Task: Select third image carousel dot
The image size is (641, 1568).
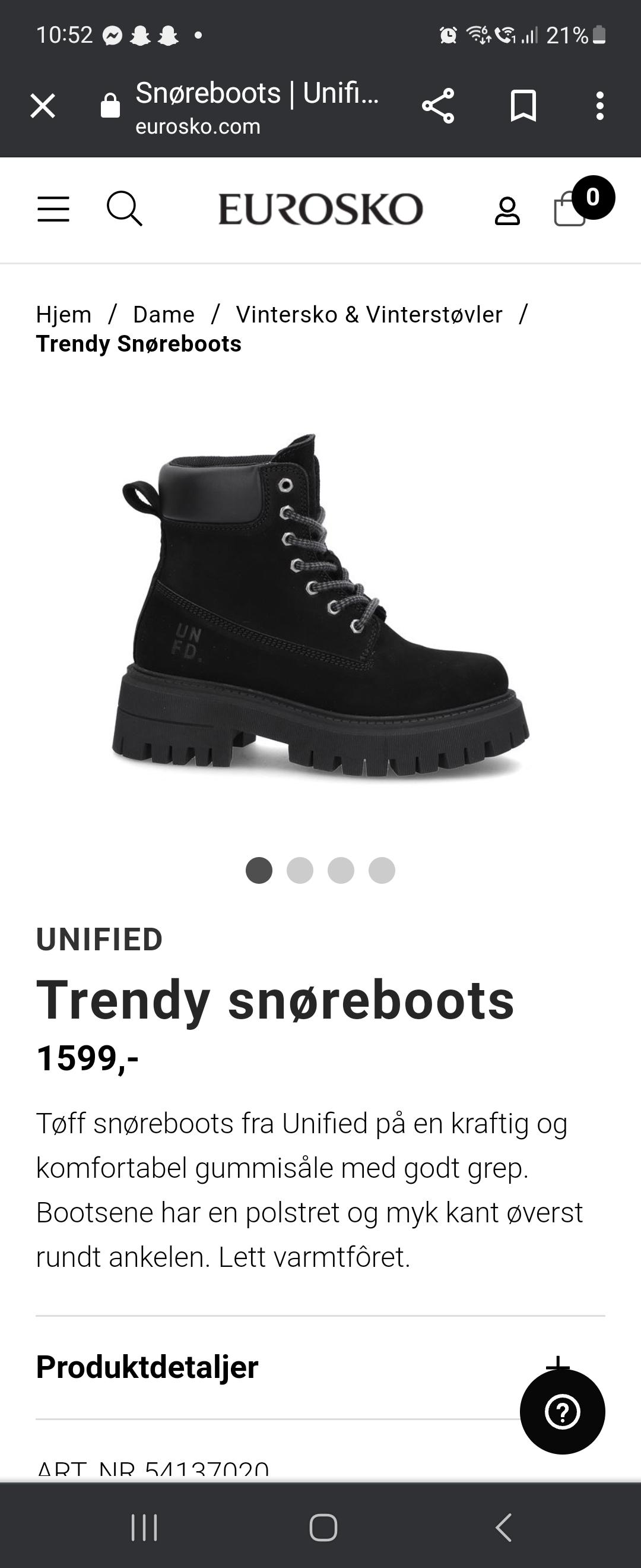Action: pyautogui.click(x=341, y=870)
